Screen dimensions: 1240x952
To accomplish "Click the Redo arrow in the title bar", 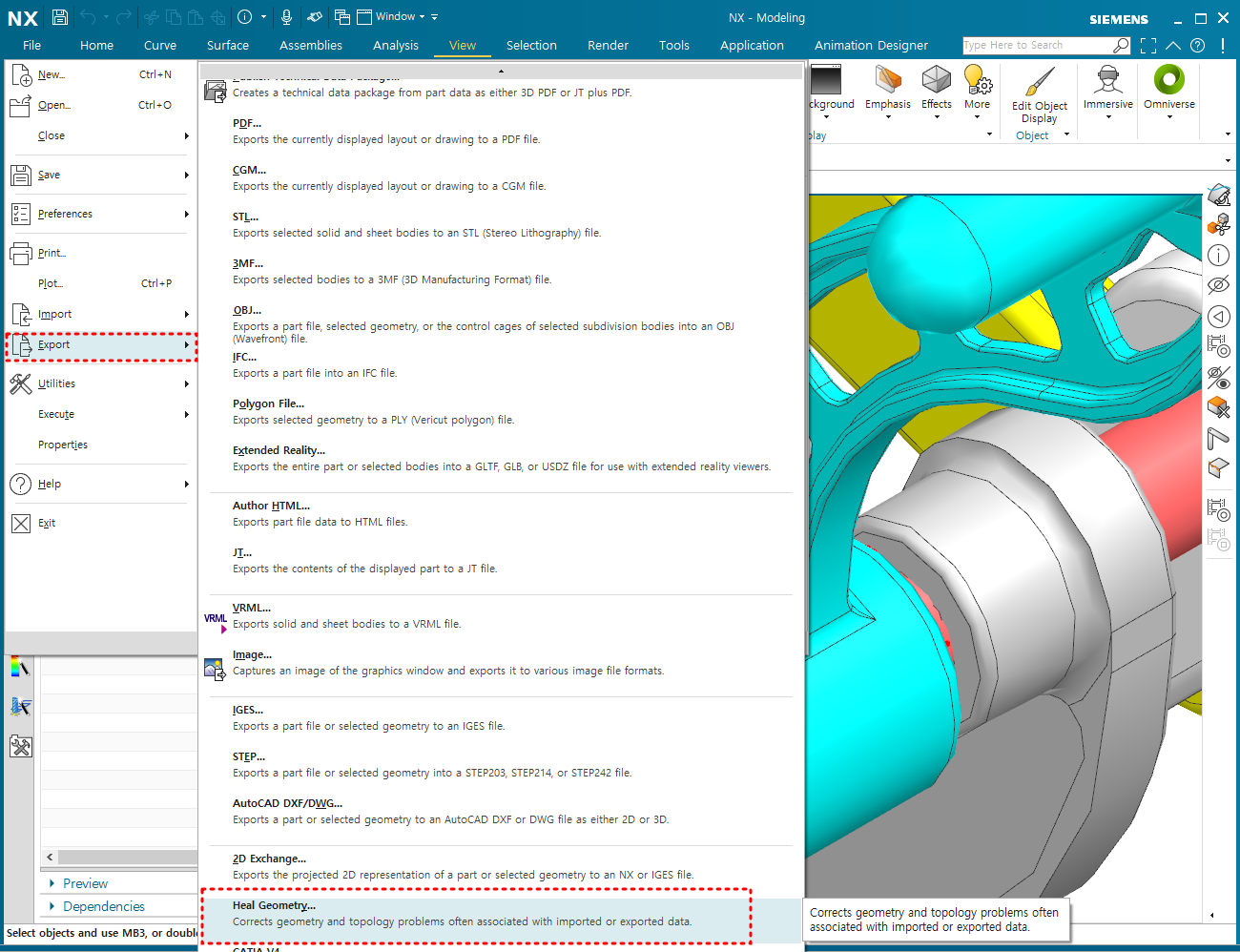I will 124,17.
